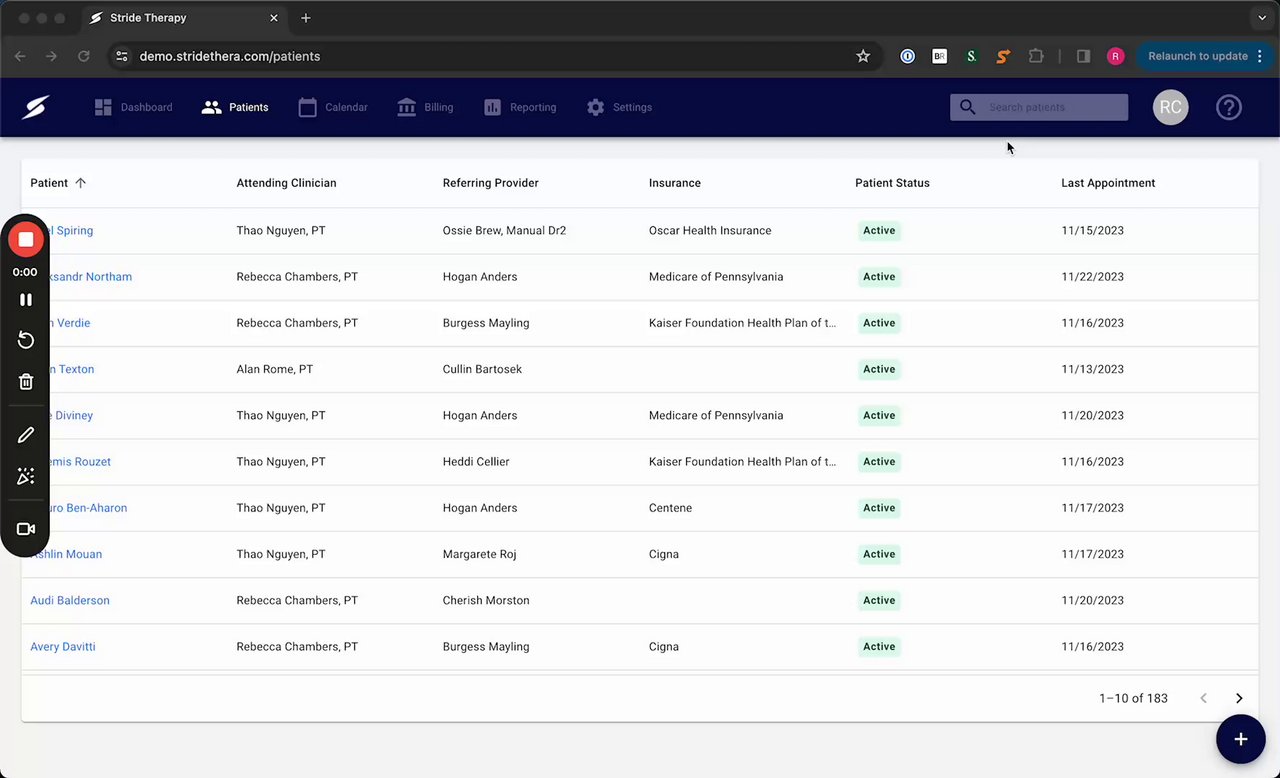Image resolution: width=1280 pixels, height=778 pixels.
Task: Click Heddi Cellier referring provider
Action: (476, 462)
